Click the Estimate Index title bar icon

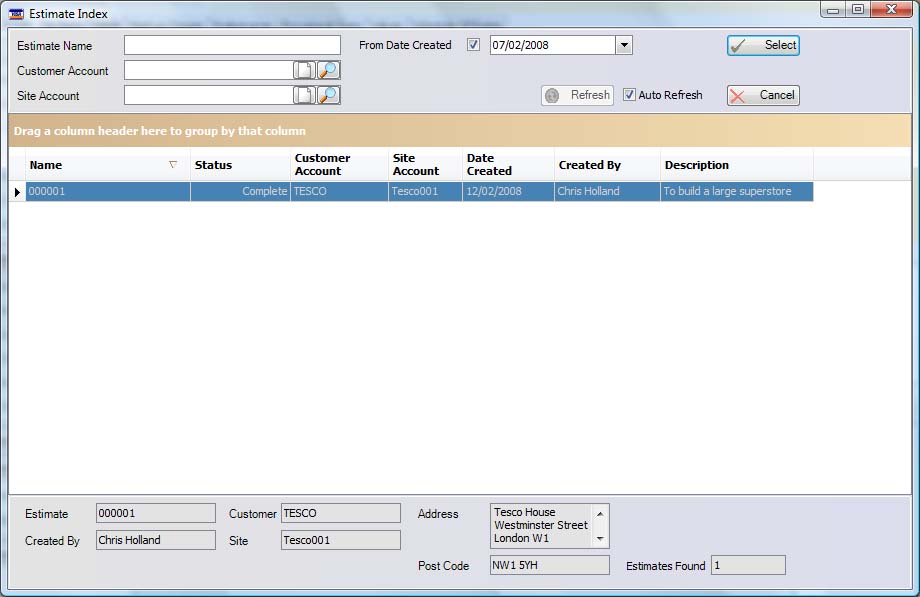pyautogui.click(x=15, y=12)
